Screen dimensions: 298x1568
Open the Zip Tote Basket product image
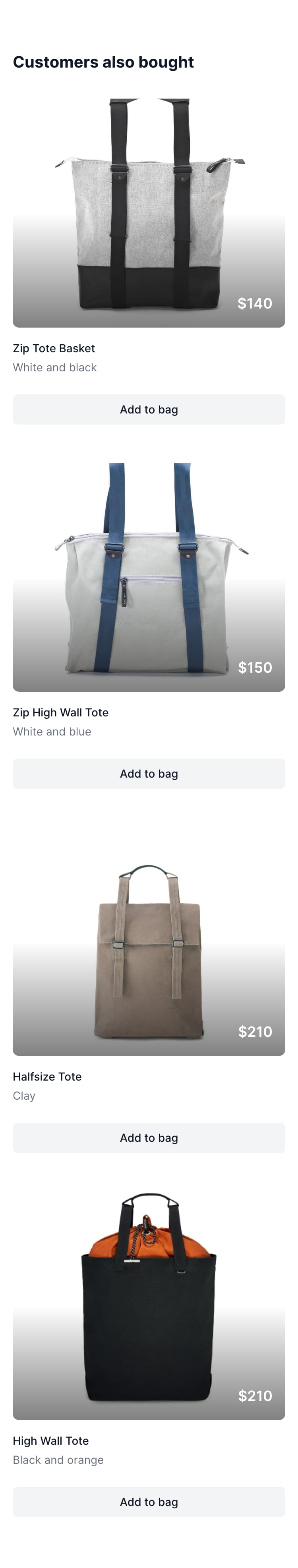tap(149, 213)
